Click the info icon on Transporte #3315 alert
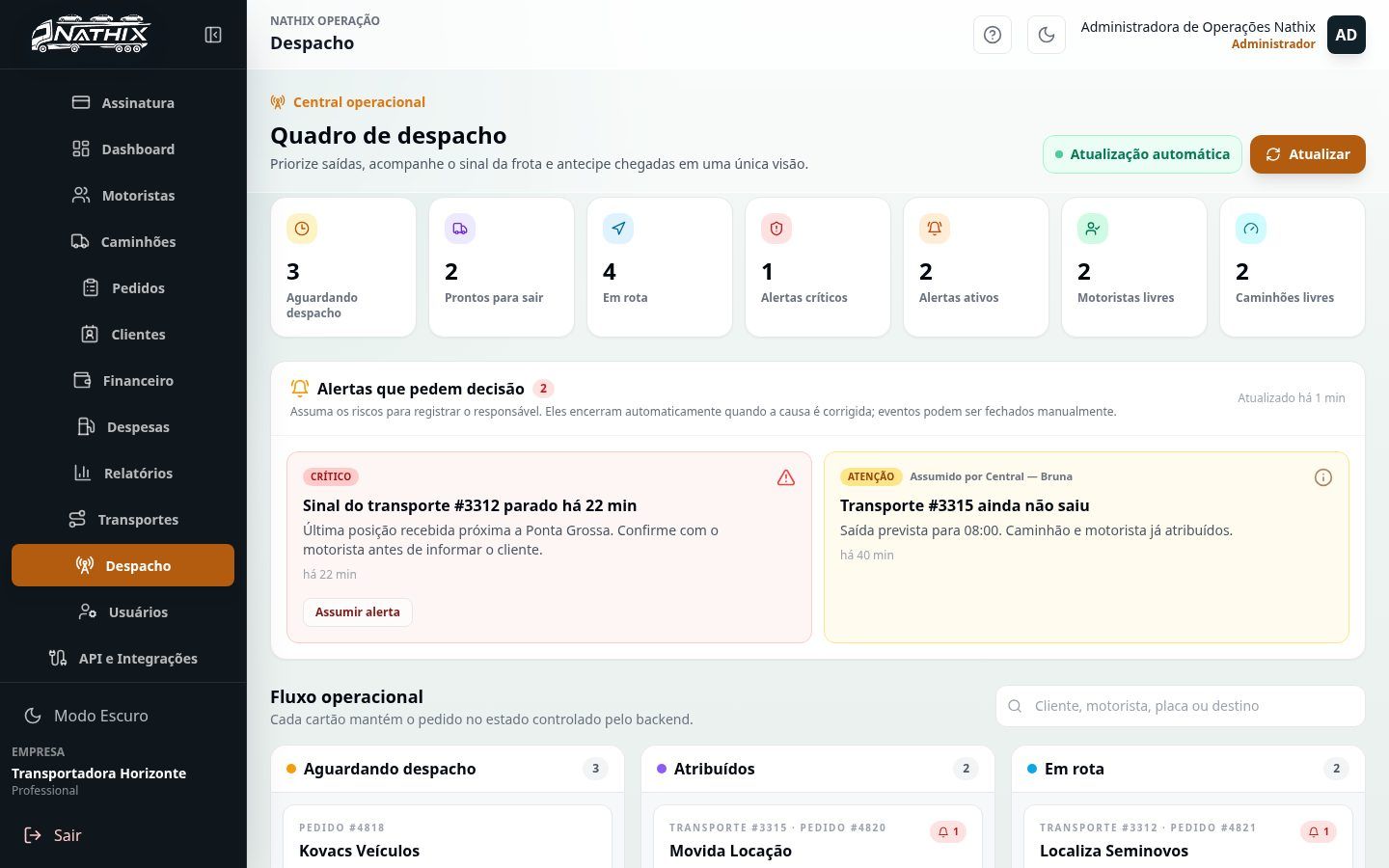The width and height of the screenshot is (1389, 868). point(1323,477)
